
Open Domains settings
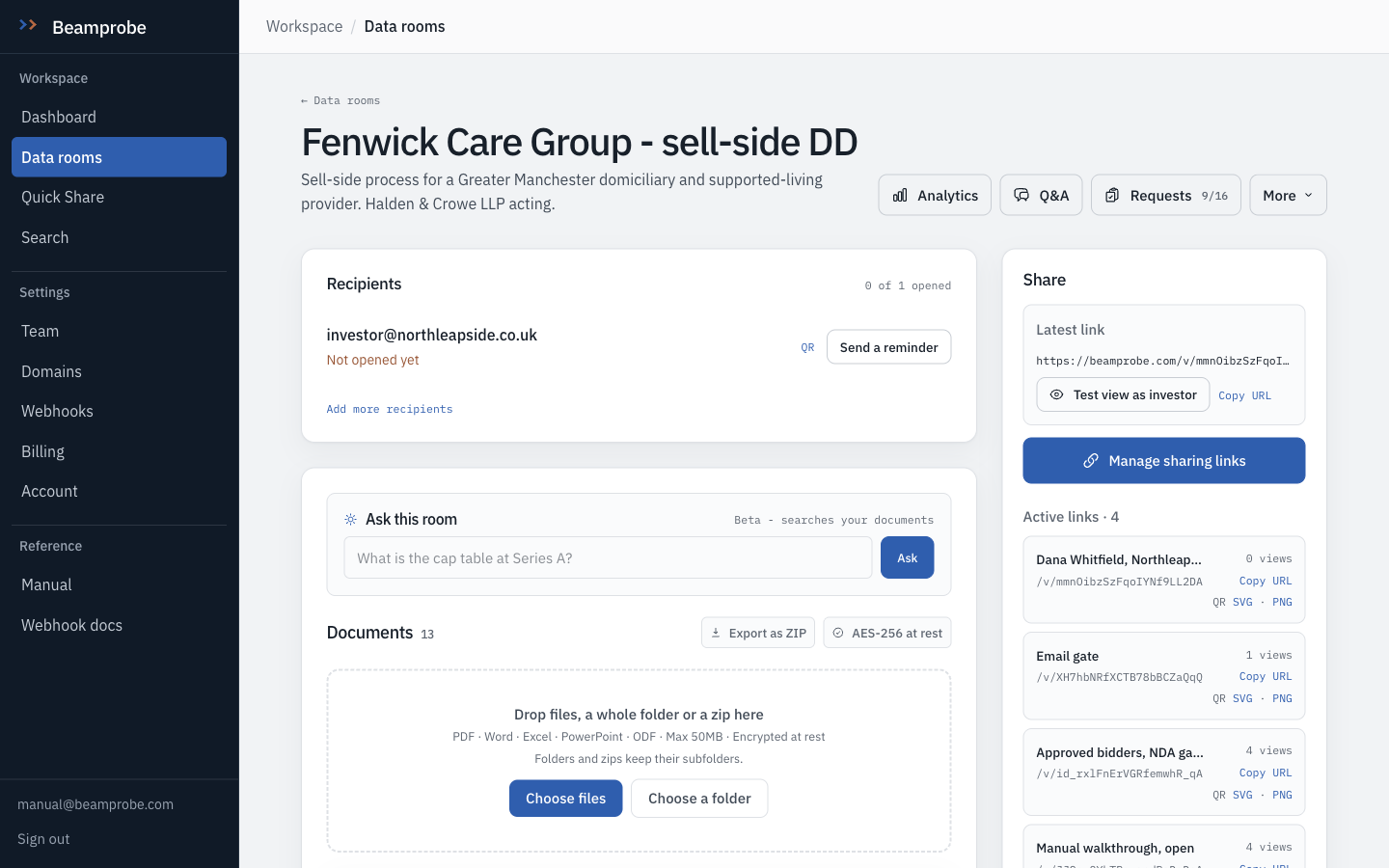tap(119, 371)
